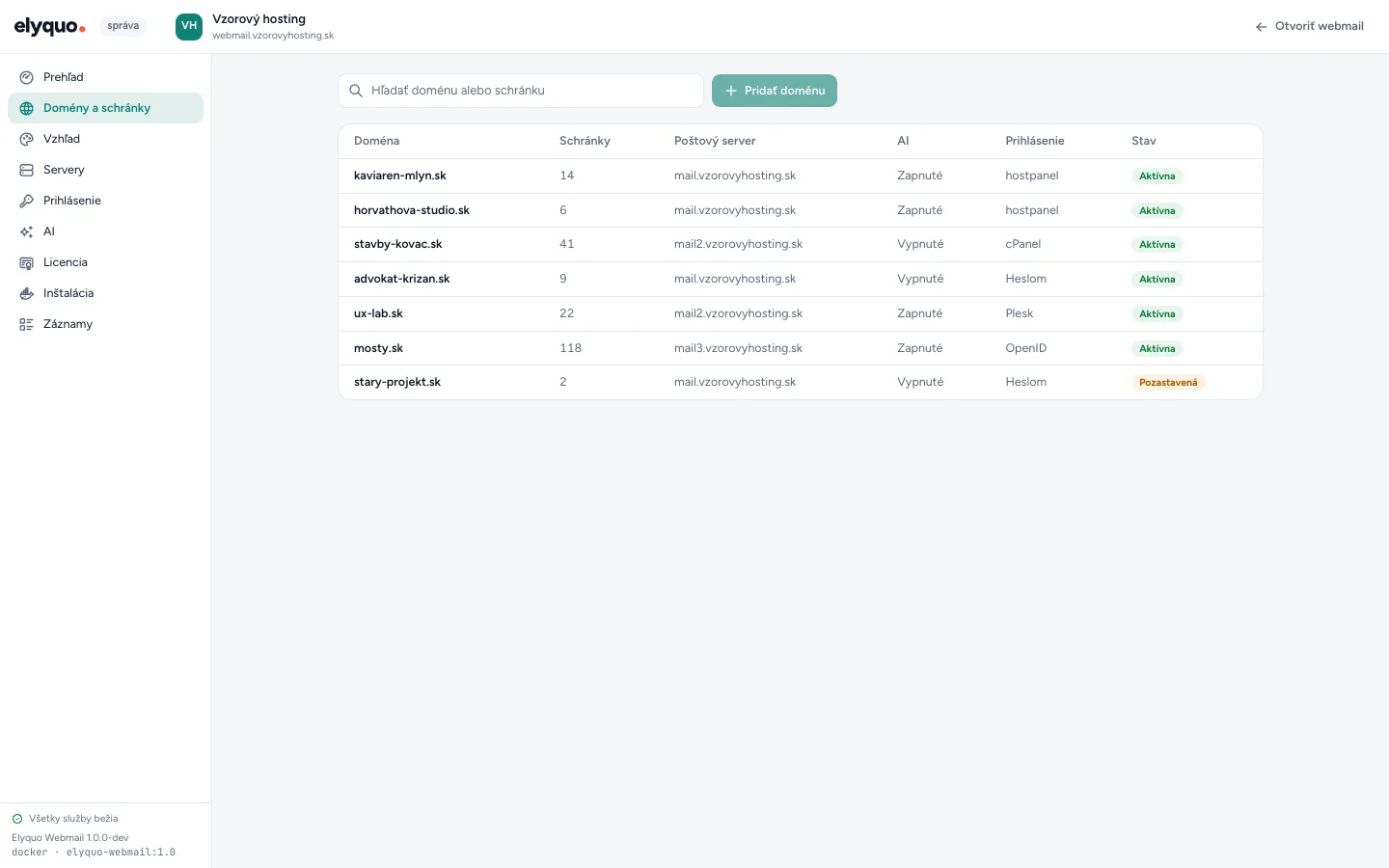
Task: Click the Licencia certificate icon
Action: [x=27, y=262]
